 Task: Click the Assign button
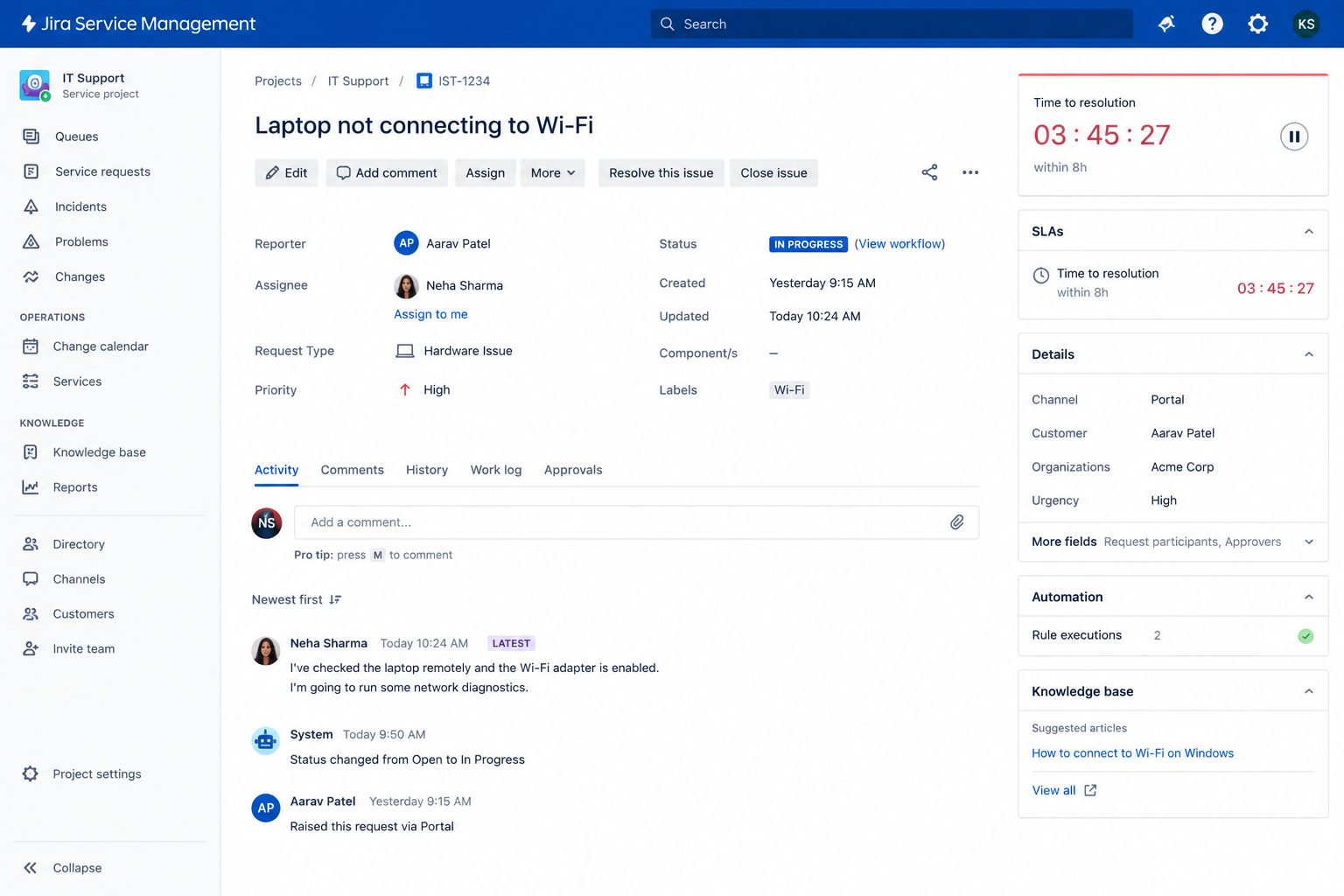485,172
